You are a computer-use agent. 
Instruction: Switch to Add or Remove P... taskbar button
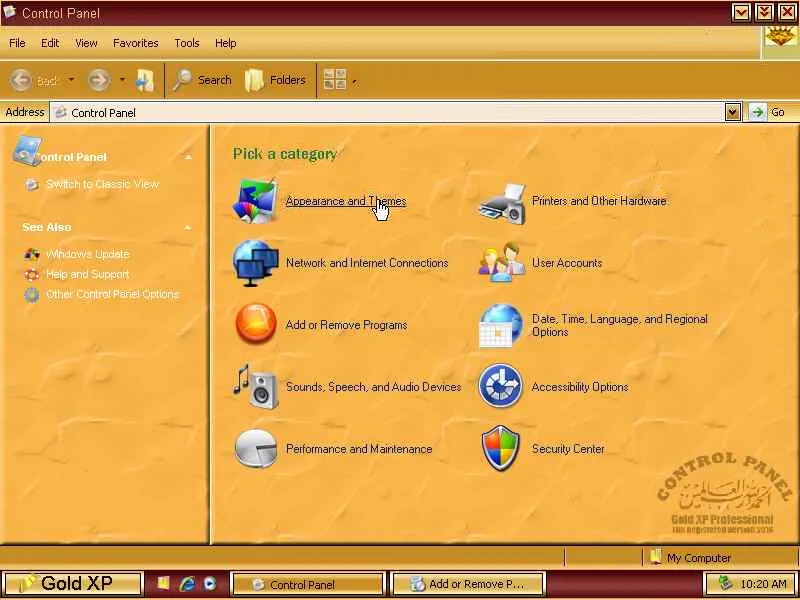click(467, 584)
